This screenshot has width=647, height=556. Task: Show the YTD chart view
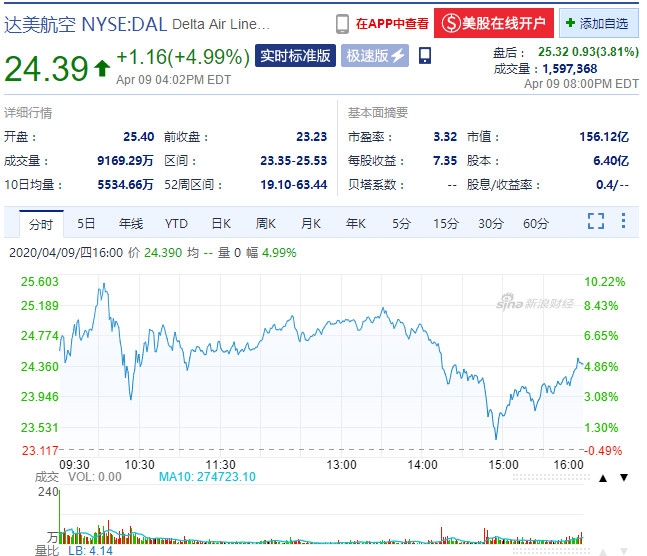pos(176,223)
